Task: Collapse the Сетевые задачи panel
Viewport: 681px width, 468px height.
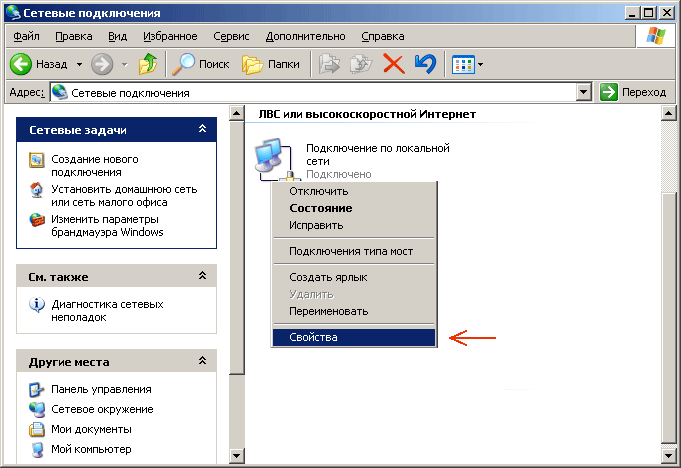Action: coord(202,130)
